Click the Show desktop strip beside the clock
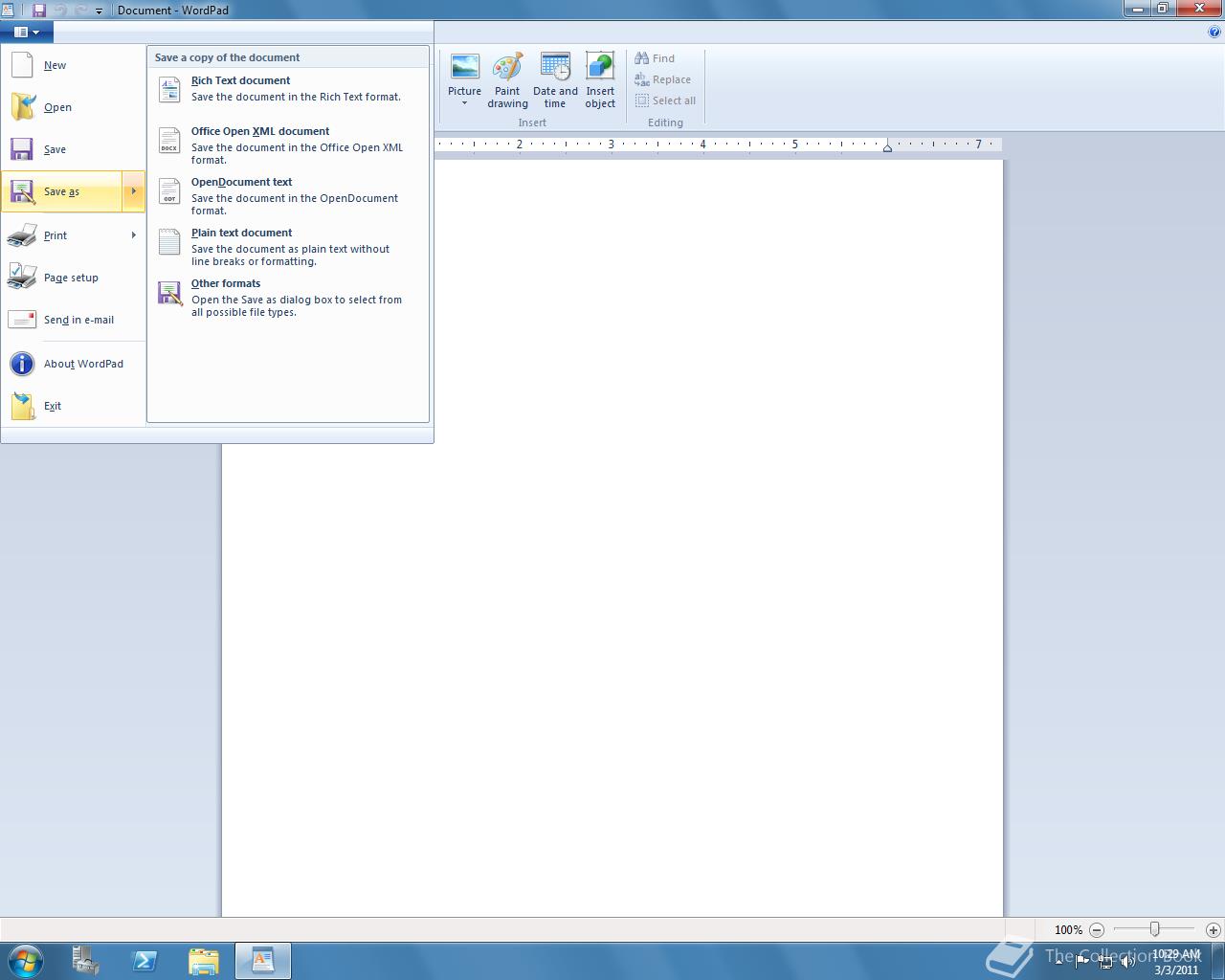 pyautogui.click(x=1218, y=961)
